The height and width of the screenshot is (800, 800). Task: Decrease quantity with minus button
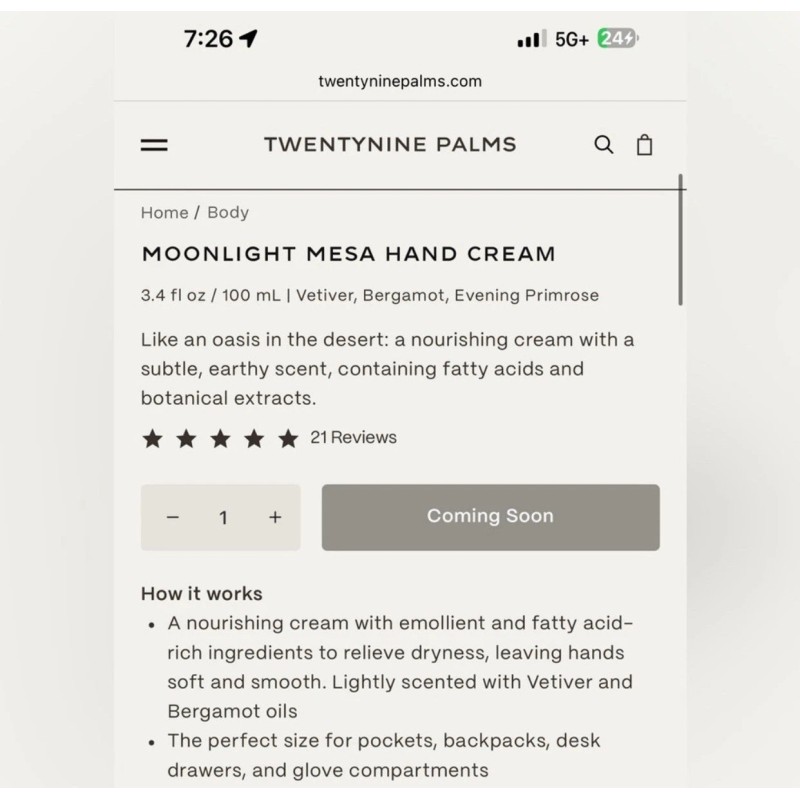coord(173,517)
